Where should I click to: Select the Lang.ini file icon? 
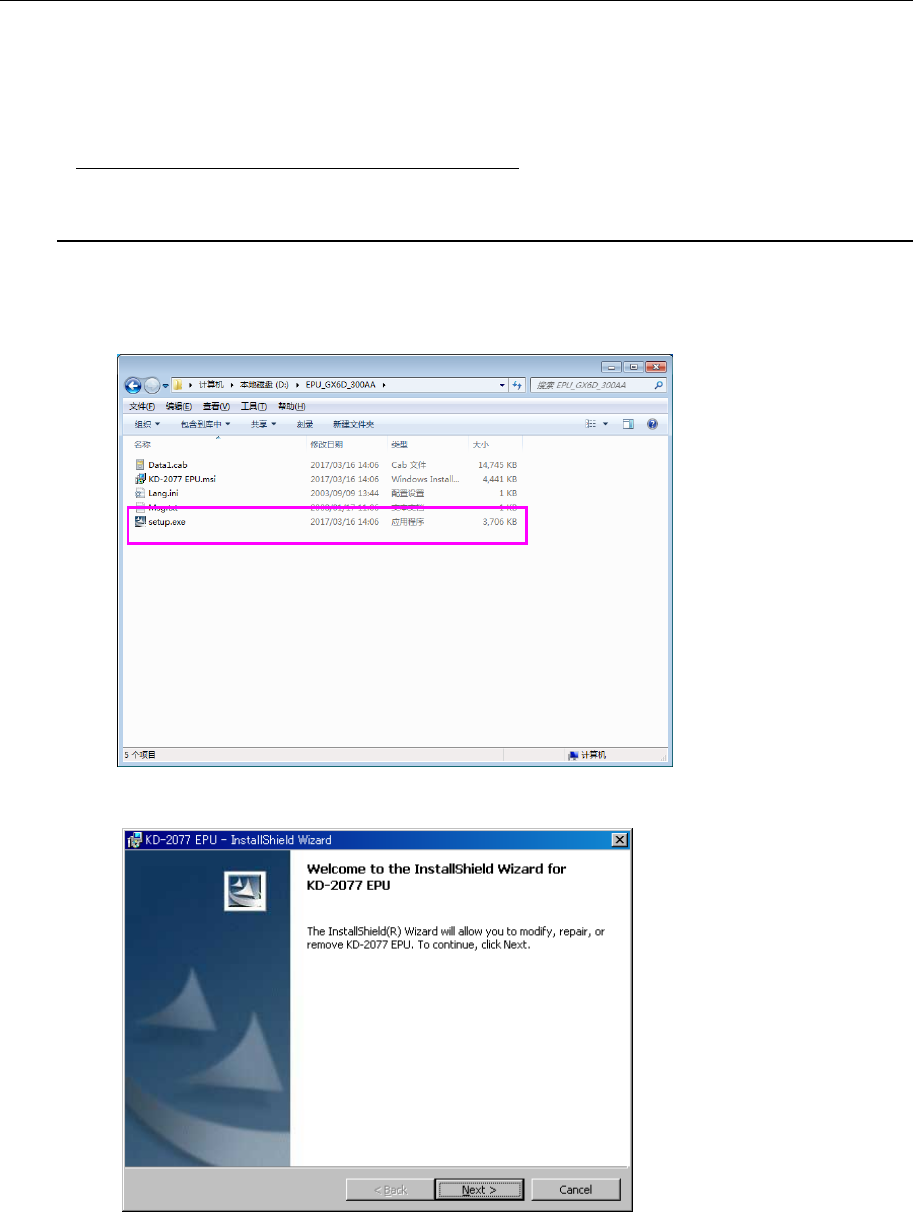click(x=140, y=493)
